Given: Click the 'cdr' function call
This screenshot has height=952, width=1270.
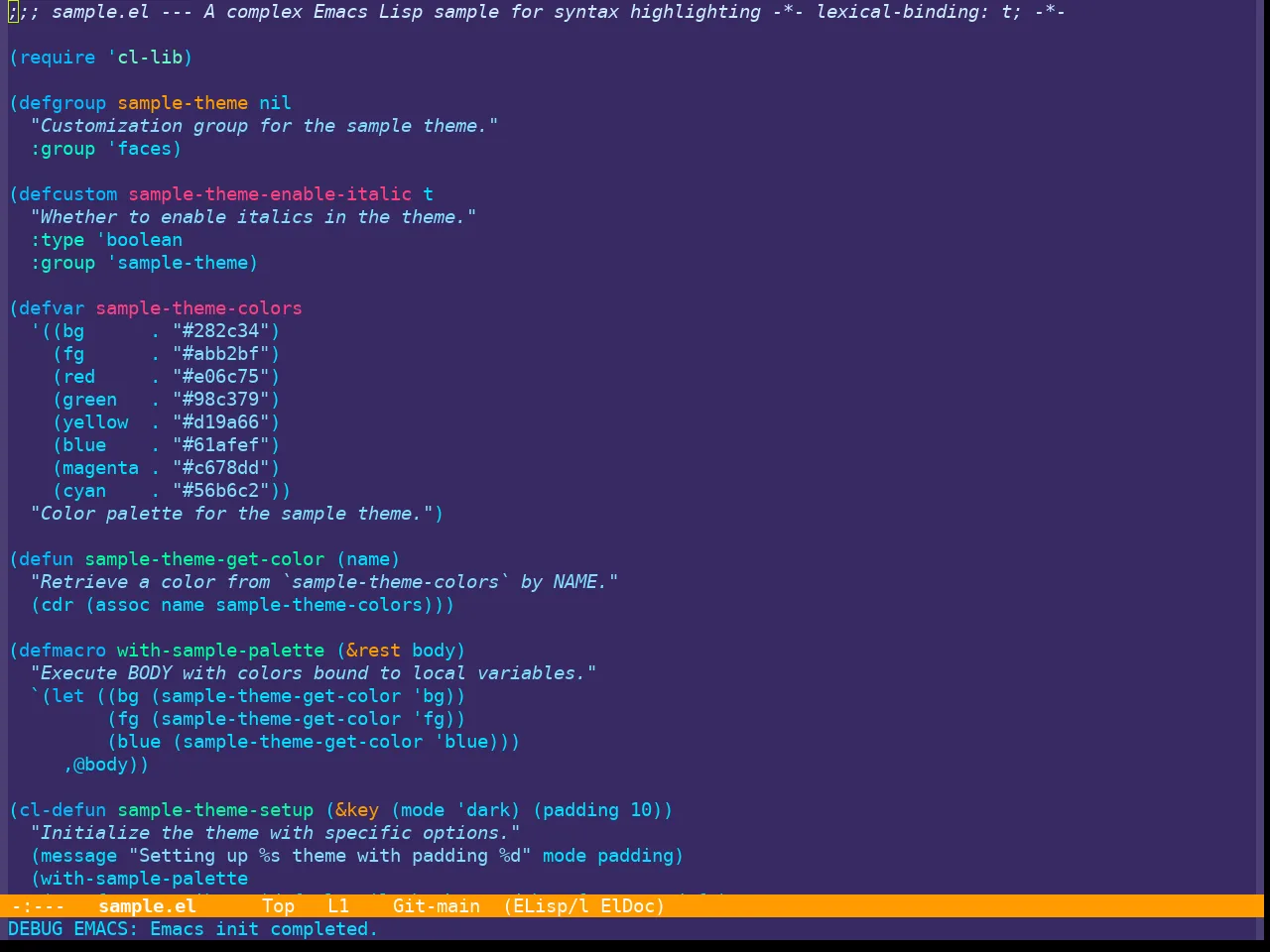Looking at the screenshot, I should 58,605.
